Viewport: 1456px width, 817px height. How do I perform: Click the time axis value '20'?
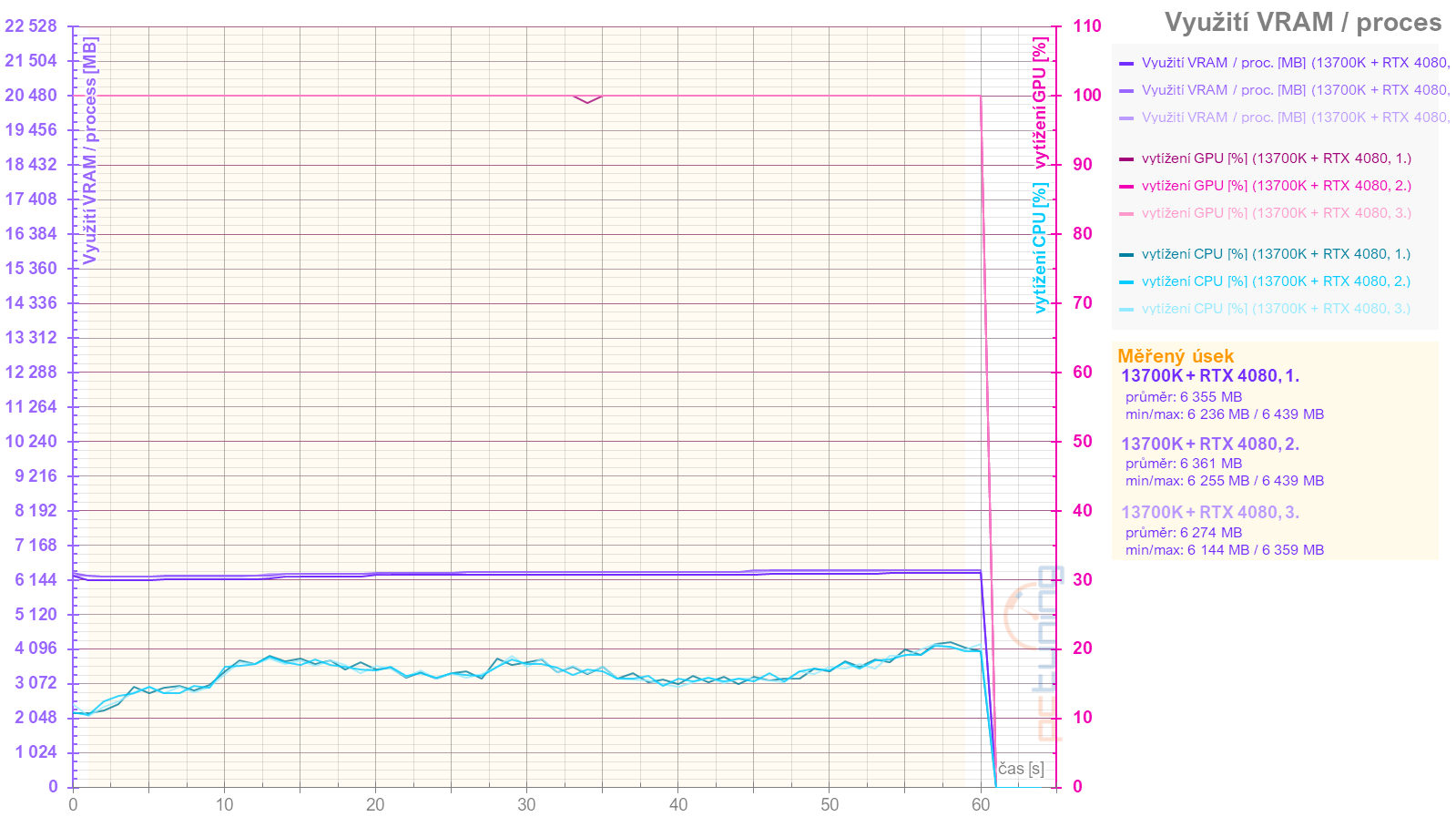coord(375,805)
